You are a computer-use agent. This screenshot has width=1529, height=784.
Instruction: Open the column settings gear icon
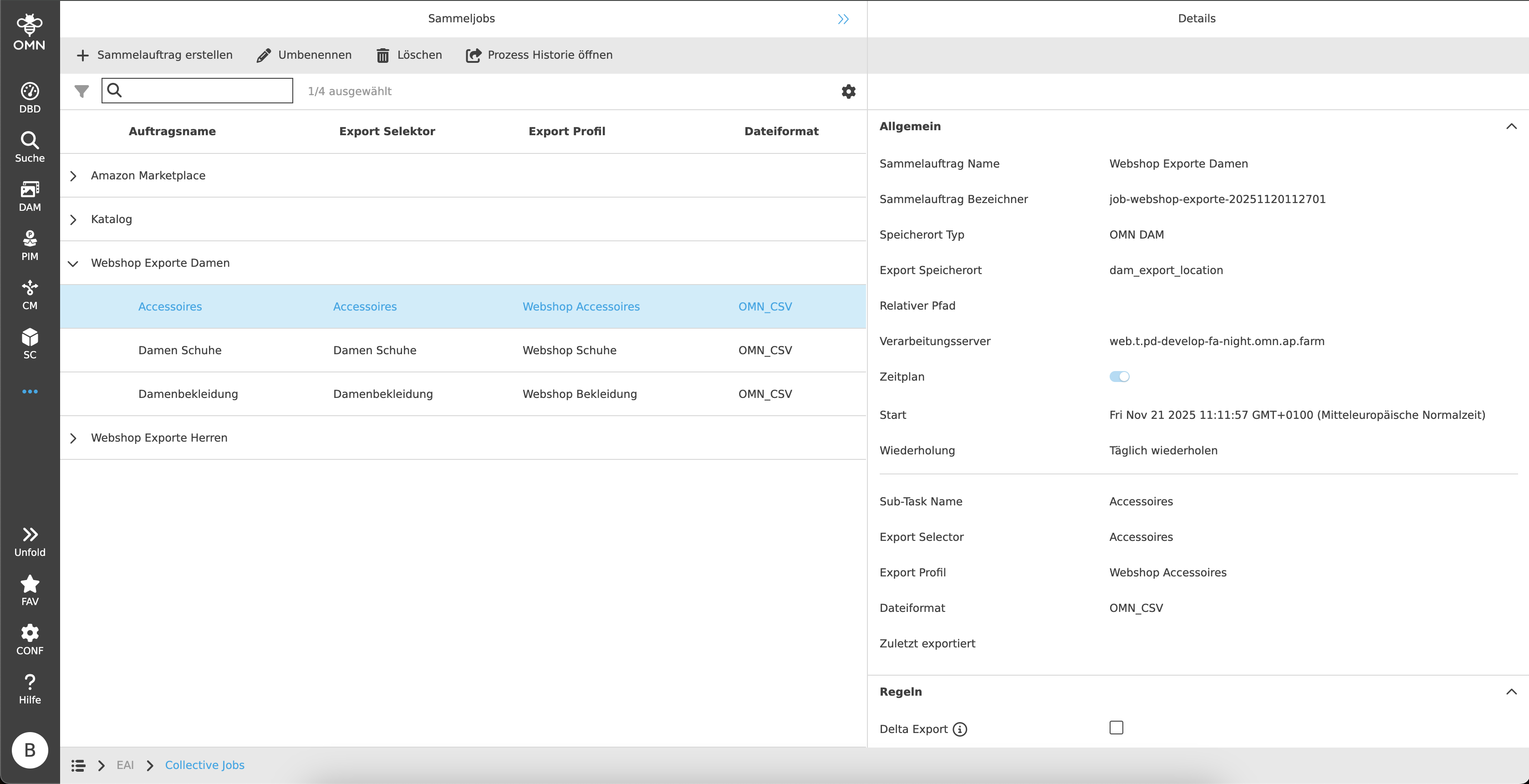click(849, 91)
